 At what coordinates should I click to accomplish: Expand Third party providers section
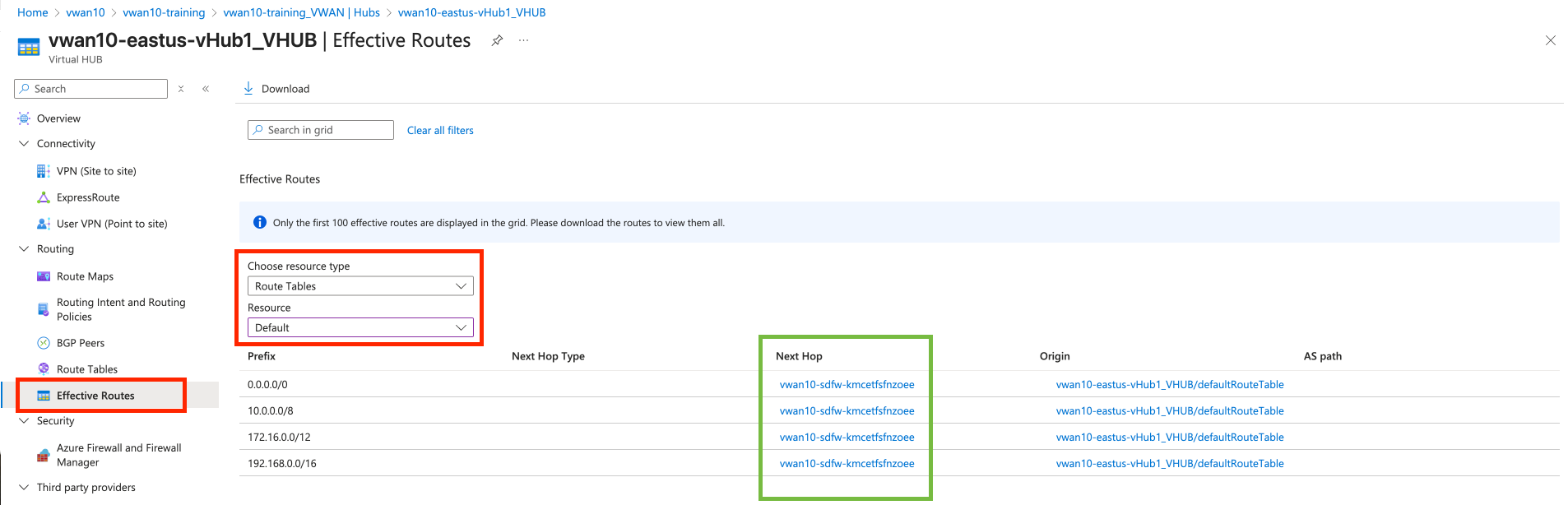tap(24, 487)
